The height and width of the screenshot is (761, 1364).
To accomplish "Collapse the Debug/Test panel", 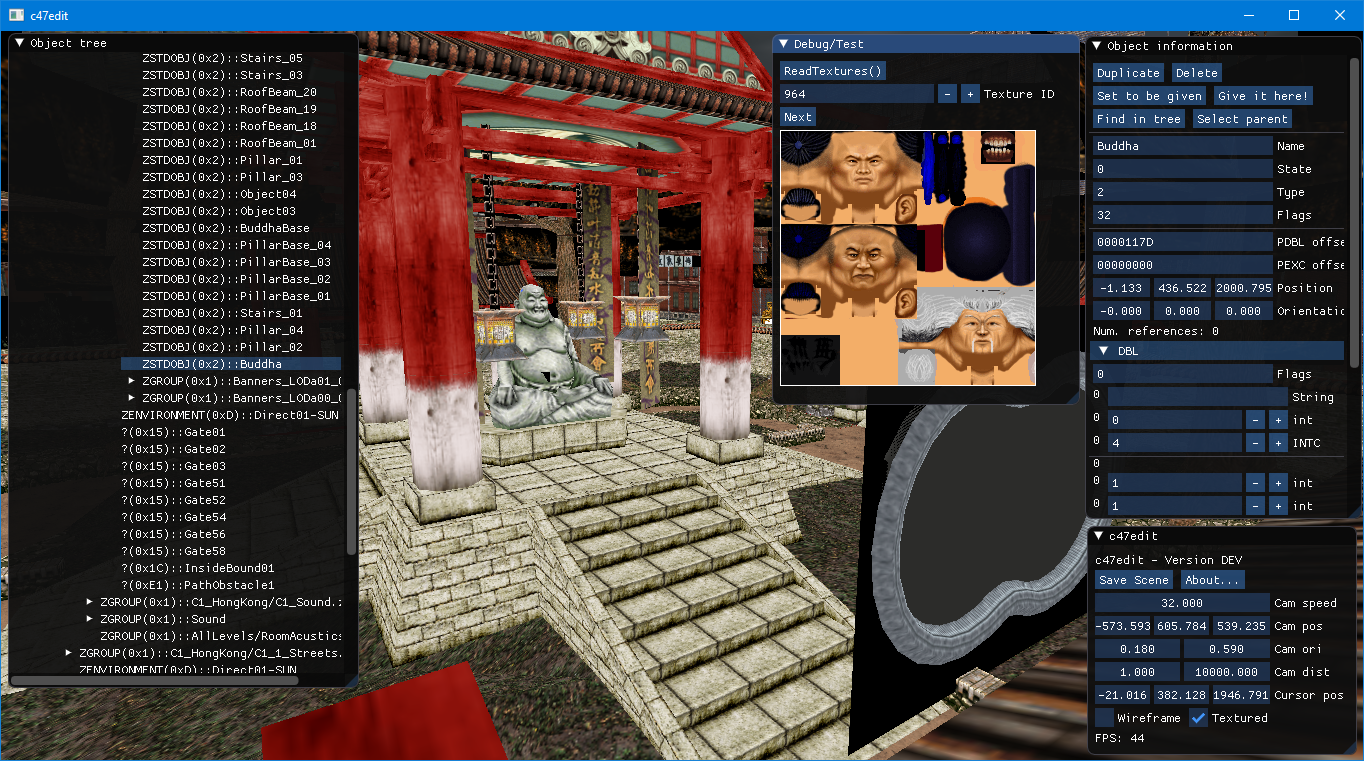I will pos(783,44).
